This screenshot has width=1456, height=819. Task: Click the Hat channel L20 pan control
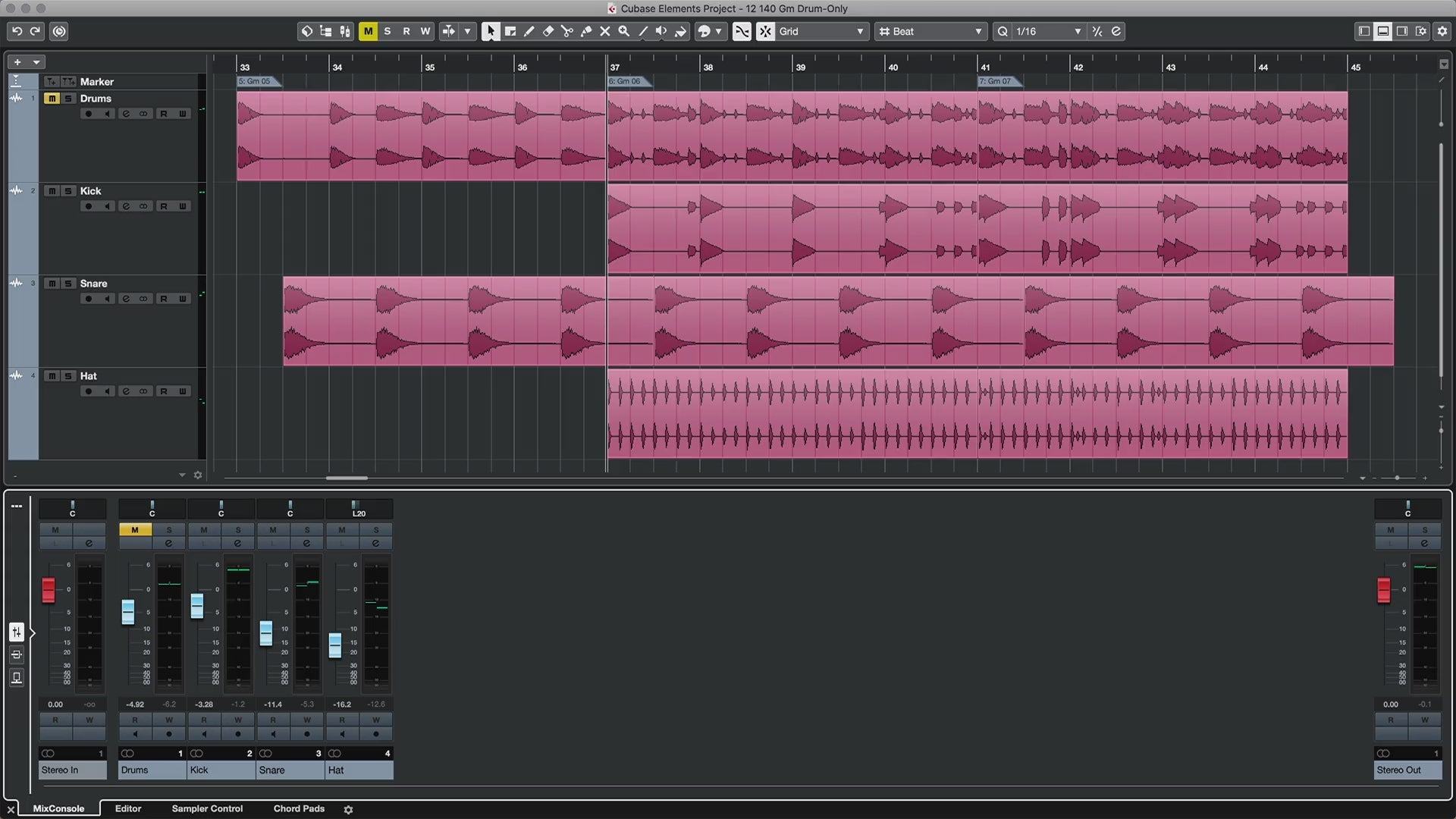click(359, 509)
